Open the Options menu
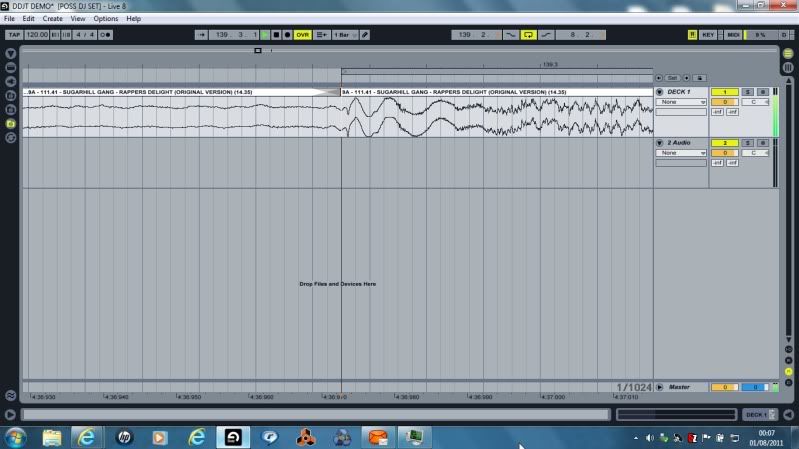The image size is (799, 449). point(106,19)
